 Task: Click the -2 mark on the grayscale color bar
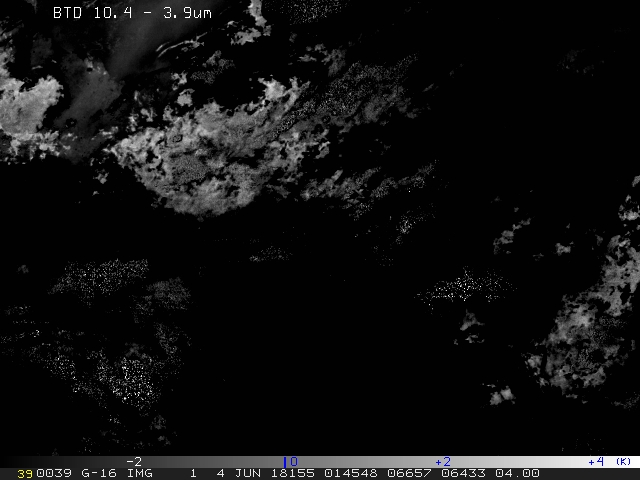pos(134,461)
